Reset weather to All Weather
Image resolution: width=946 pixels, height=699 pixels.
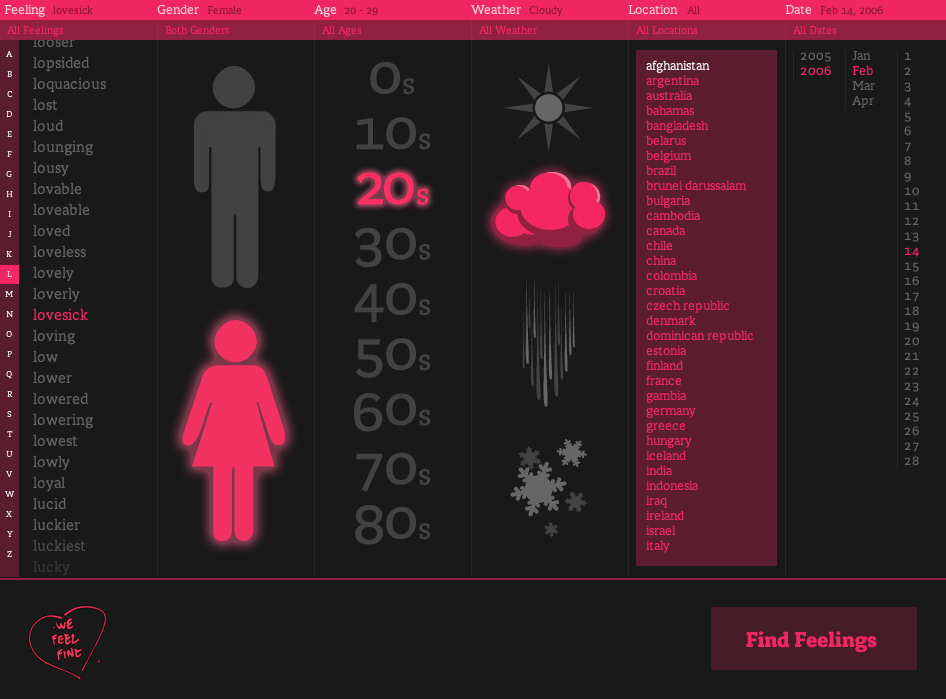tap(508, 31)
